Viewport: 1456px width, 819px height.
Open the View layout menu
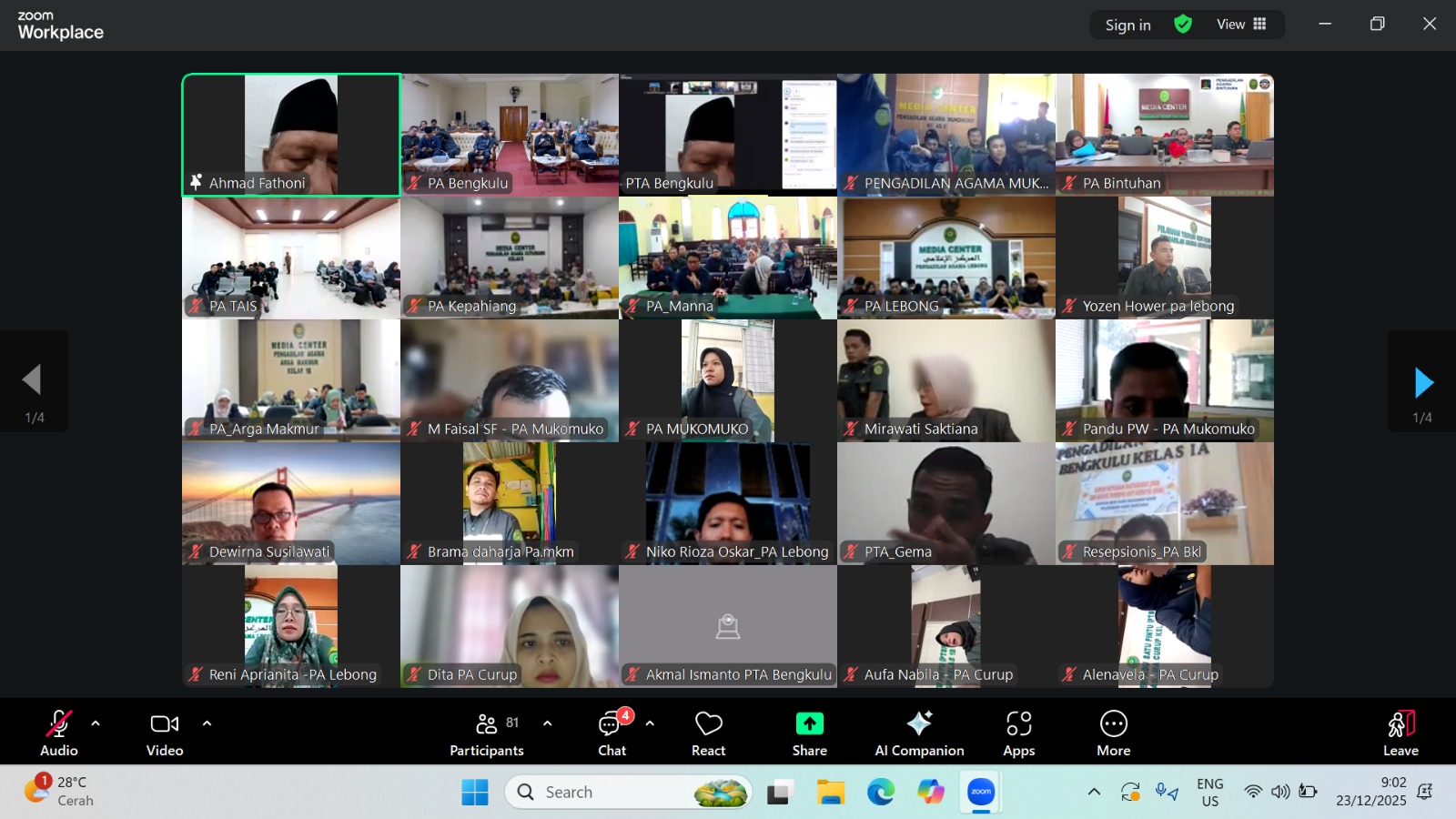pos(1241,25)
